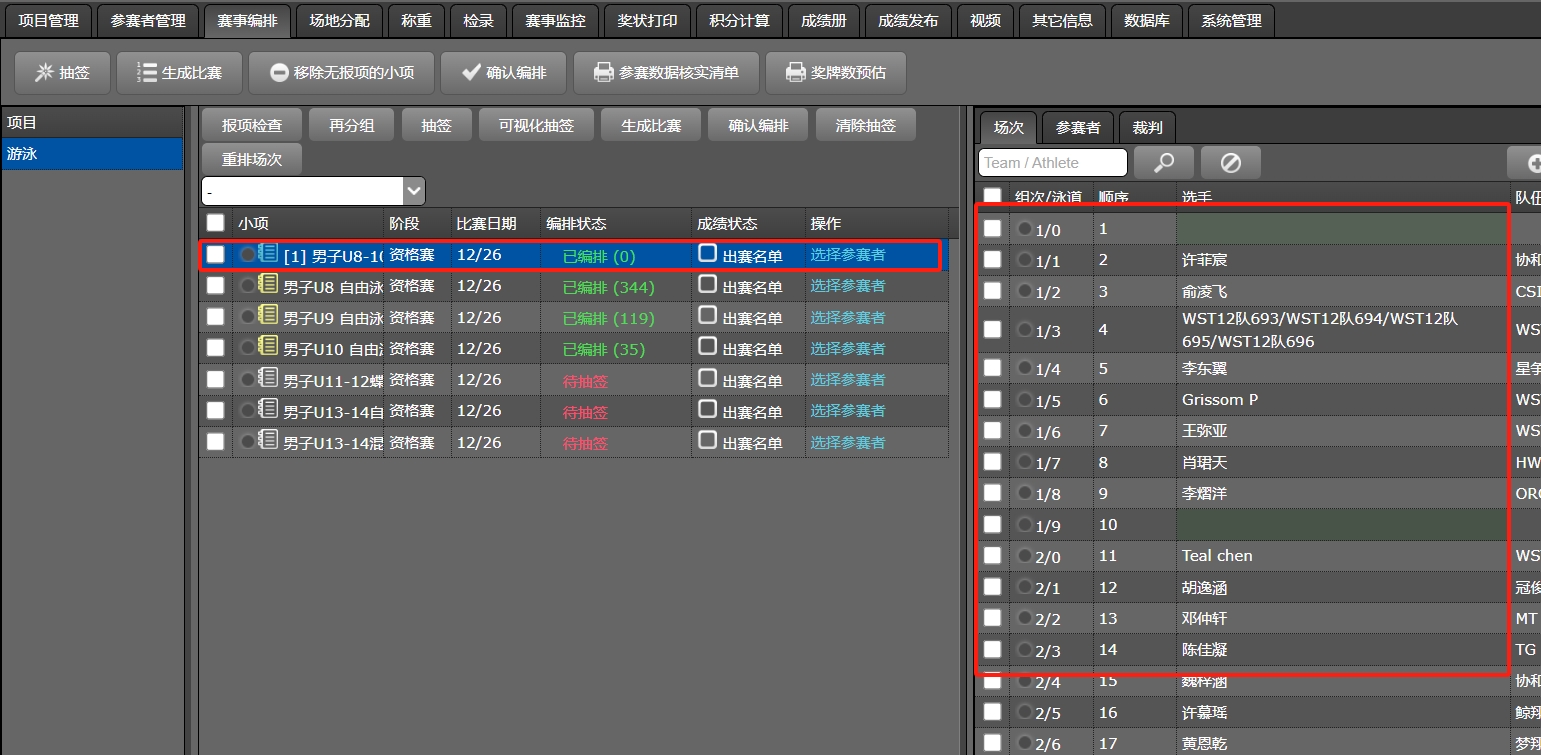The width and height of the screenshot is (1541, 755).
Task: Open the 参赛者 tab in right panel
Action: pyautogui.click(x=1077, y=127)
